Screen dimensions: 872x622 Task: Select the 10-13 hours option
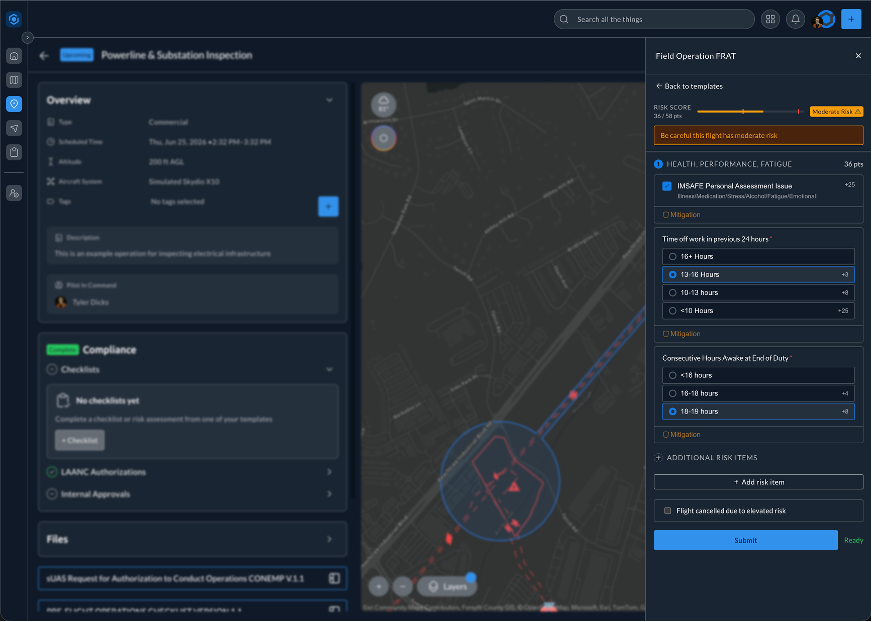click(758, 293)
